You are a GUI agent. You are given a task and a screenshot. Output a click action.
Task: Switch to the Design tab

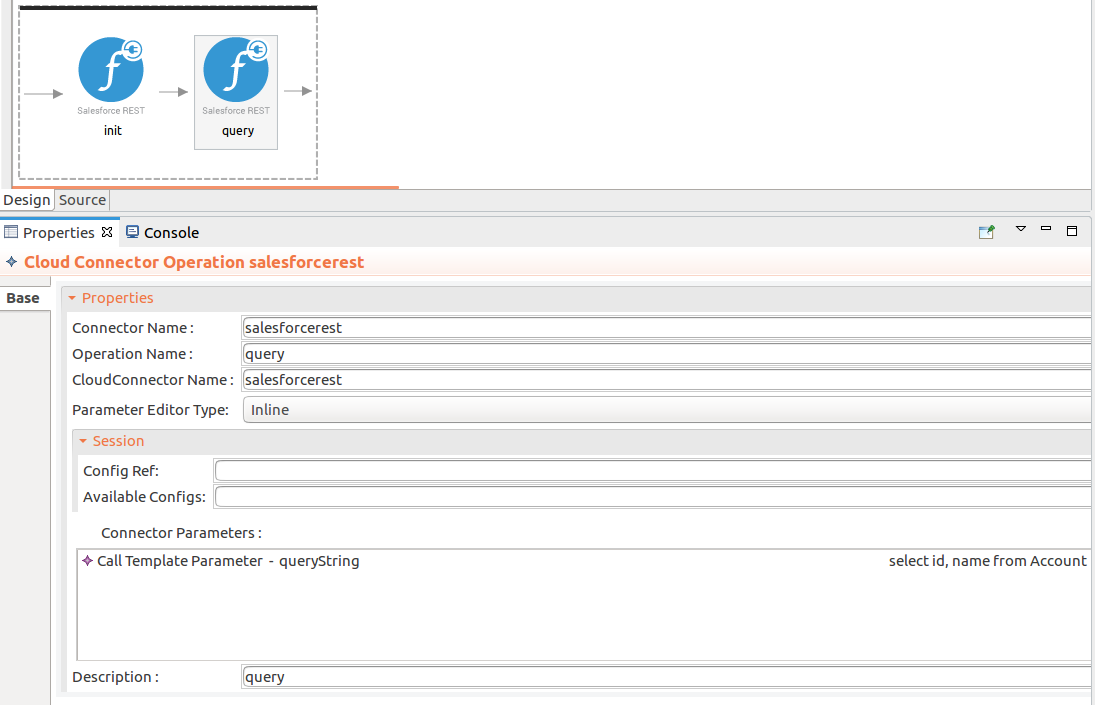tap(27, 200)
